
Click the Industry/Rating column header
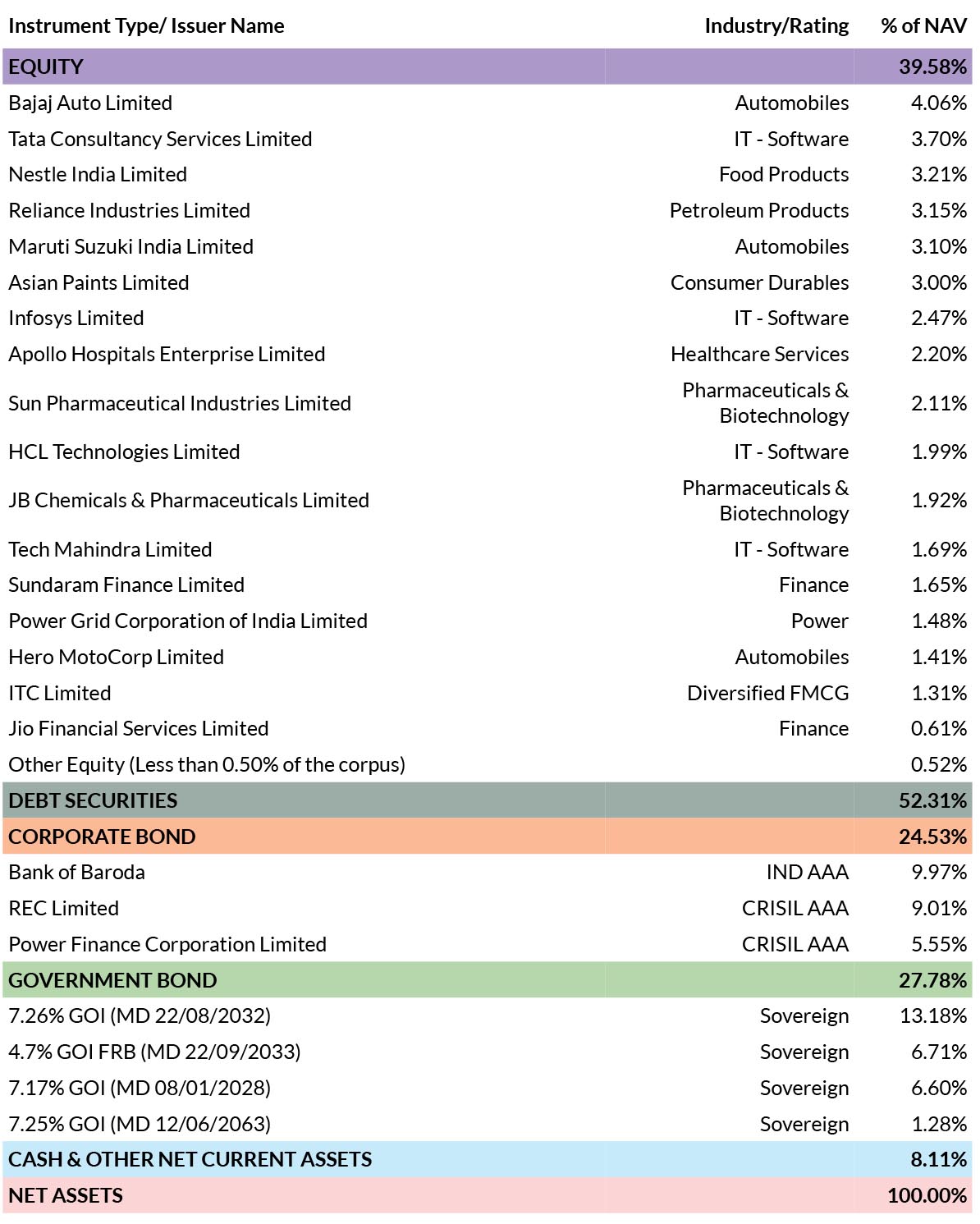point(776,25)
